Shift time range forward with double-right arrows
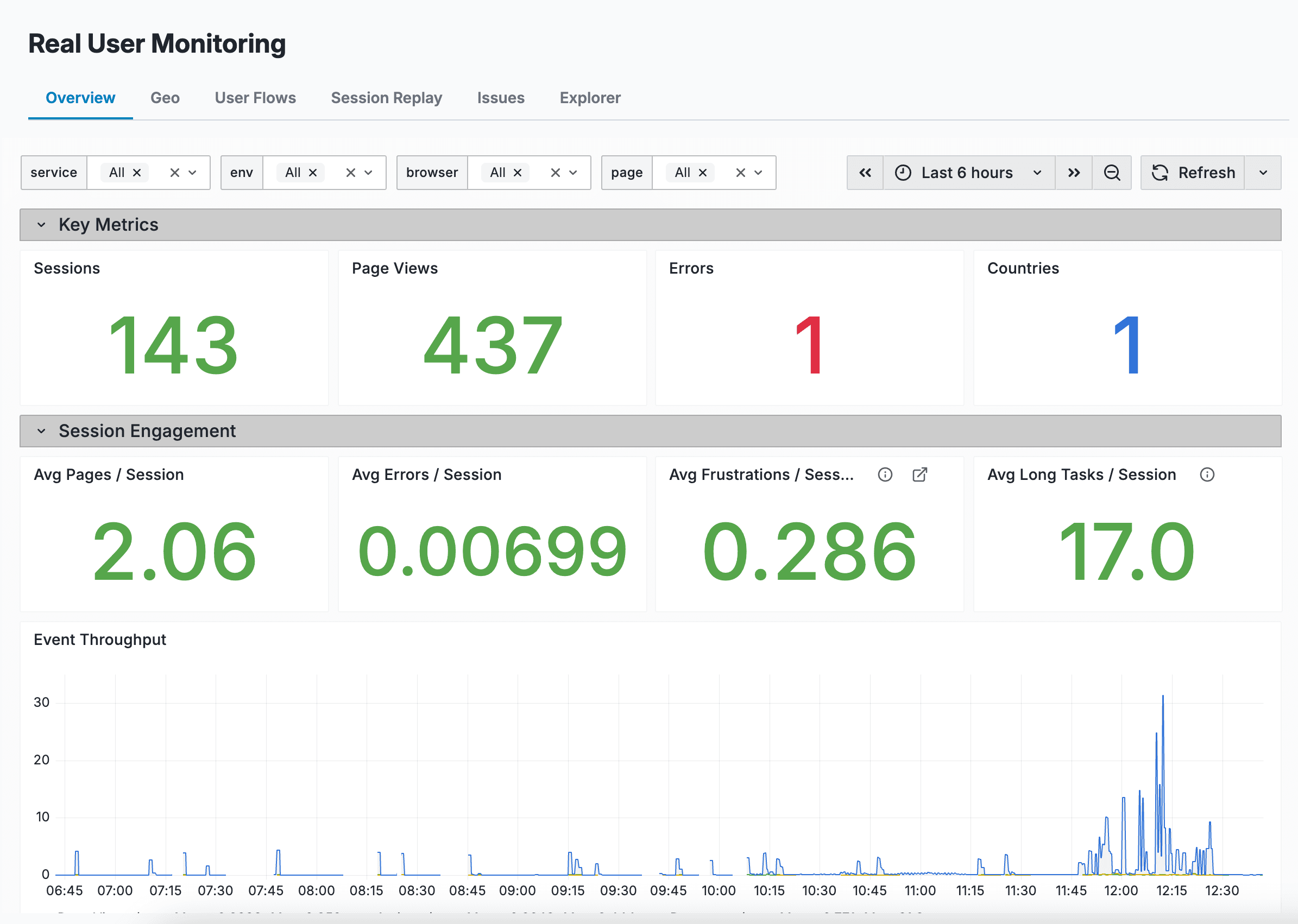The height and width of the screenshot is (924, 1298). pos(1073,173)
